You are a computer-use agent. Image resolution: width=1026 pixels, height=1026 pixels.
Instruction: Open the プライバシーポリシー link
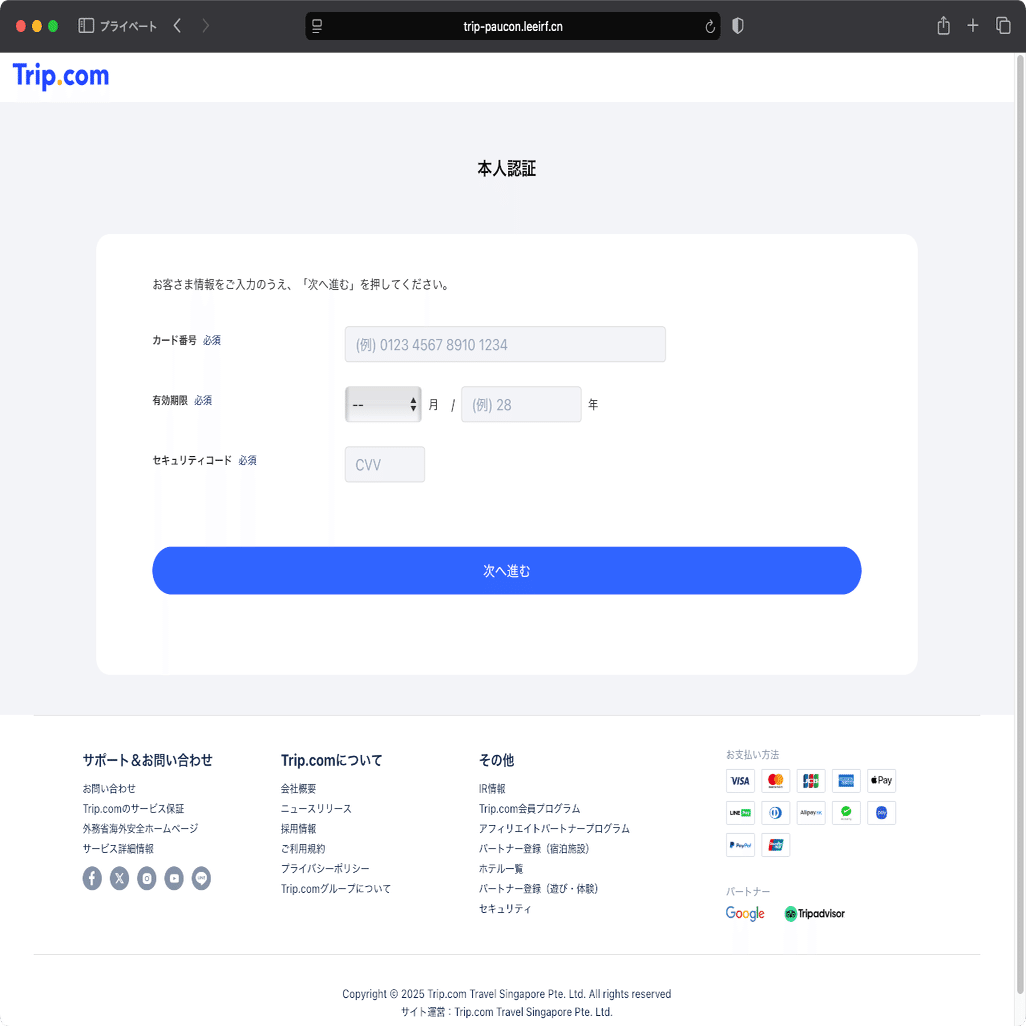tap(325, 868)
